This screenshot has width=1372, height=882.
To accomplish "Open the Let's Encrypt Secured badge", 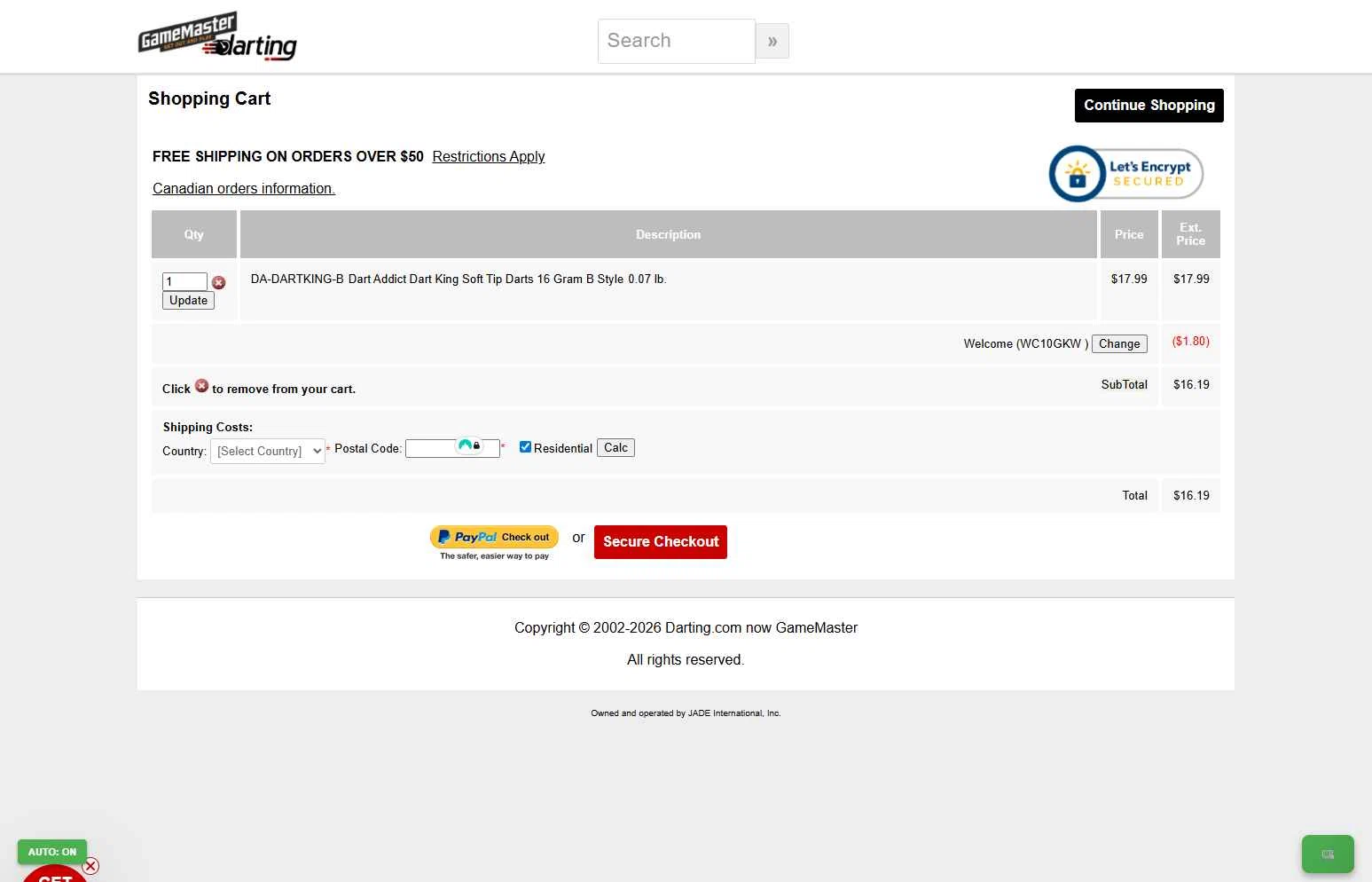I will pos(1125,174).
